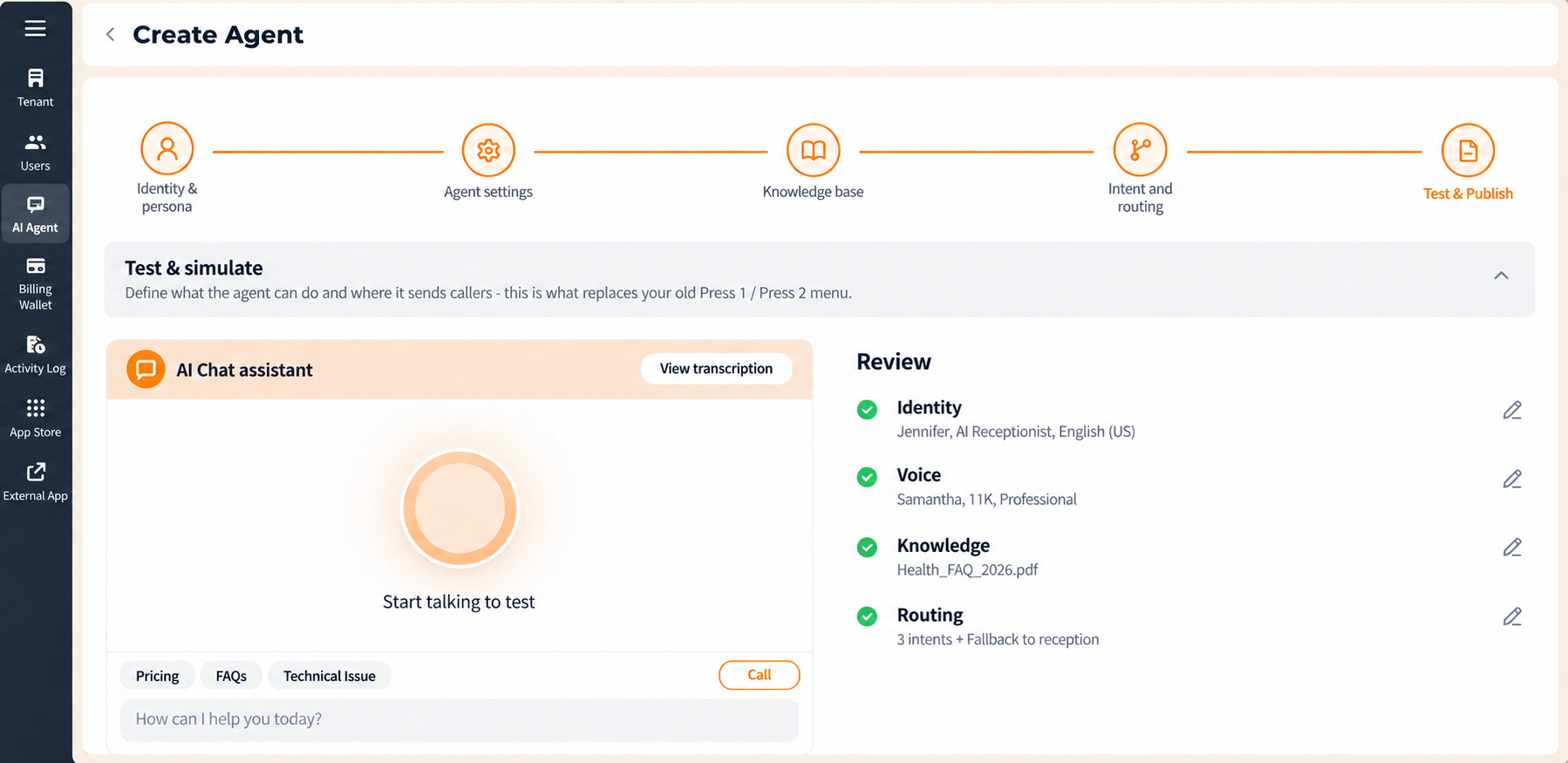Click '3 intents + Fallback to reception' text
This screenshot has height=763, width=1568.
pos(998,639)
